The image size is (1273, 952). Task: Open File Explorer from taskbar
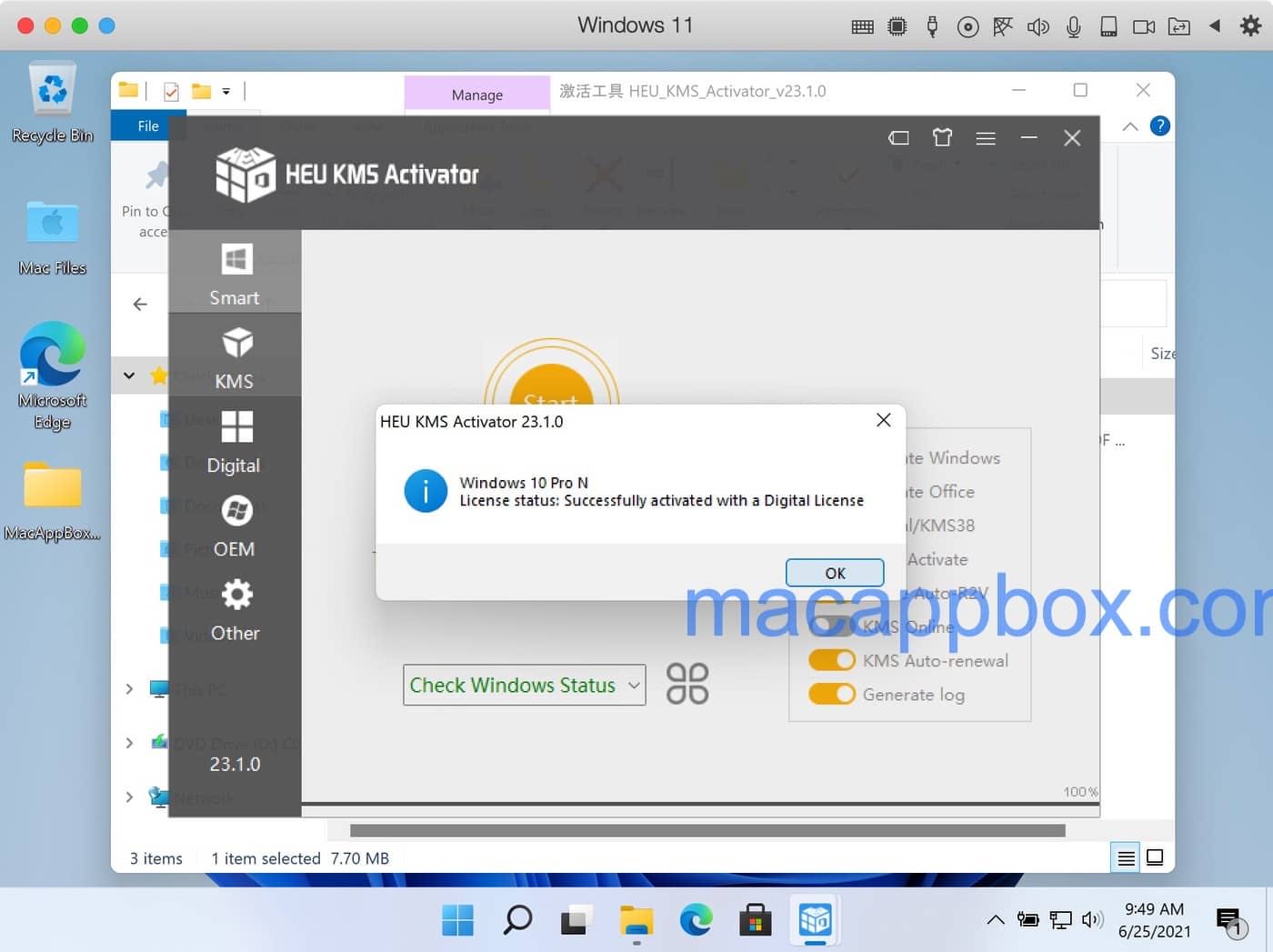pos(636,920)
